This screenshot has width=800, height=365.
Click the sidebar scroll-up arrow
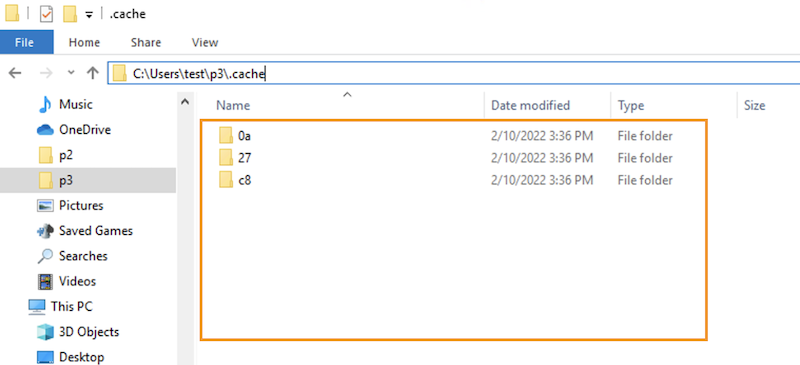[x=185, y=102]
